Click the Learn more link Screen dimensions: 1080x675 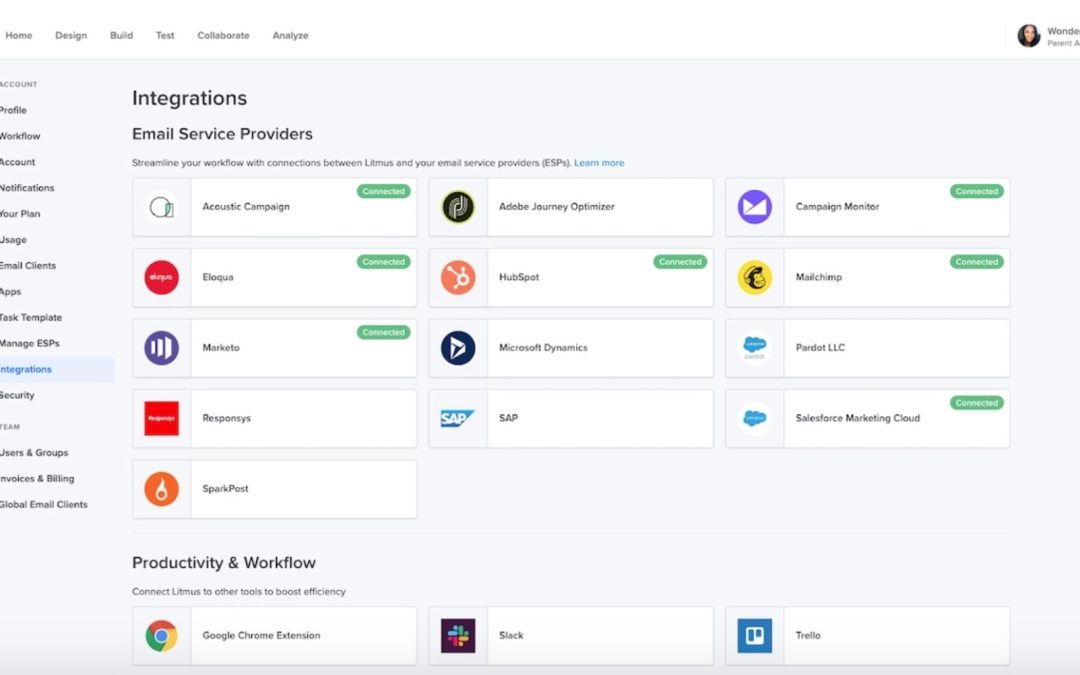tap(599, 163)
